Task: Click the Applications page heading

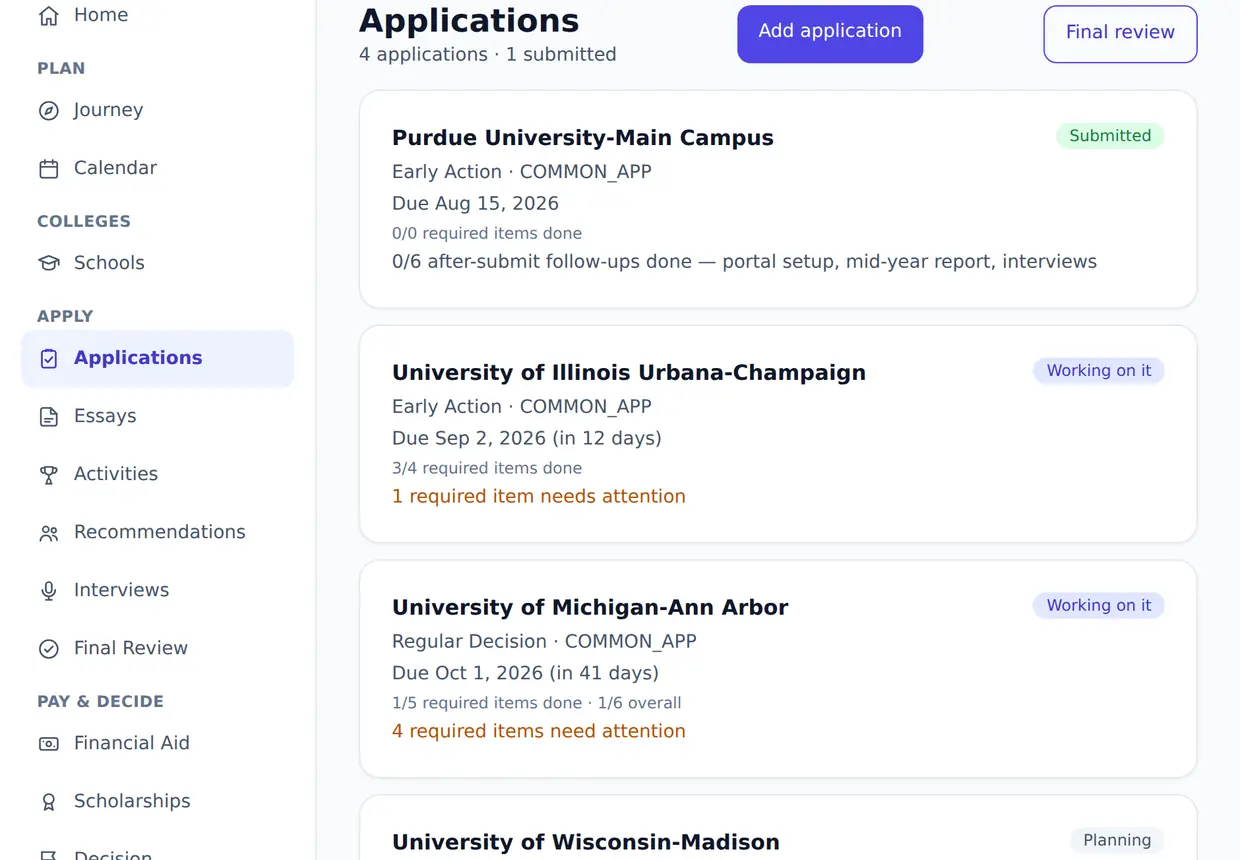Action: [x=469, y=21]
